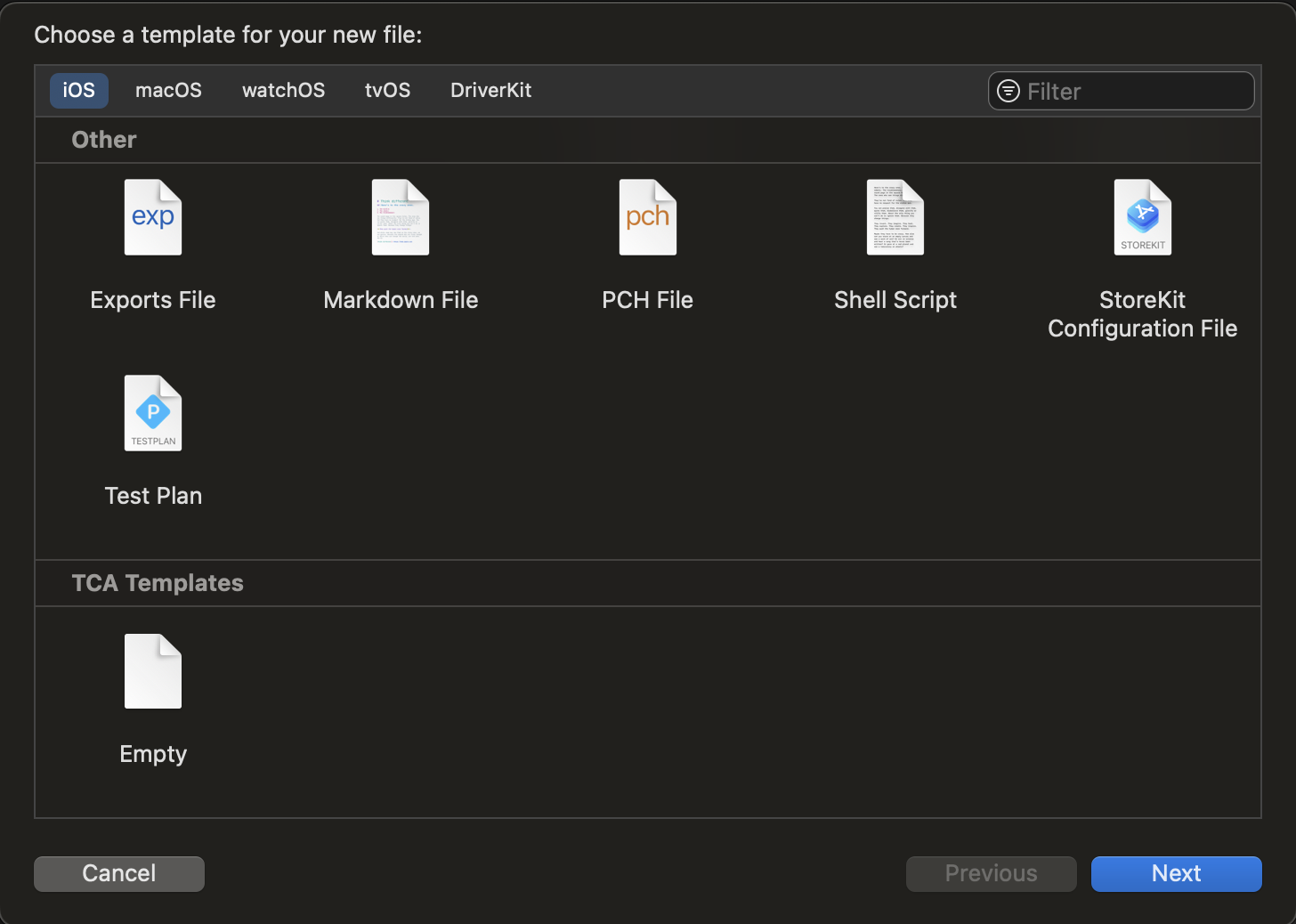The image size is (1296, 924).
Task: Switch to the DriverKit tab
Action: pos(491,90)
